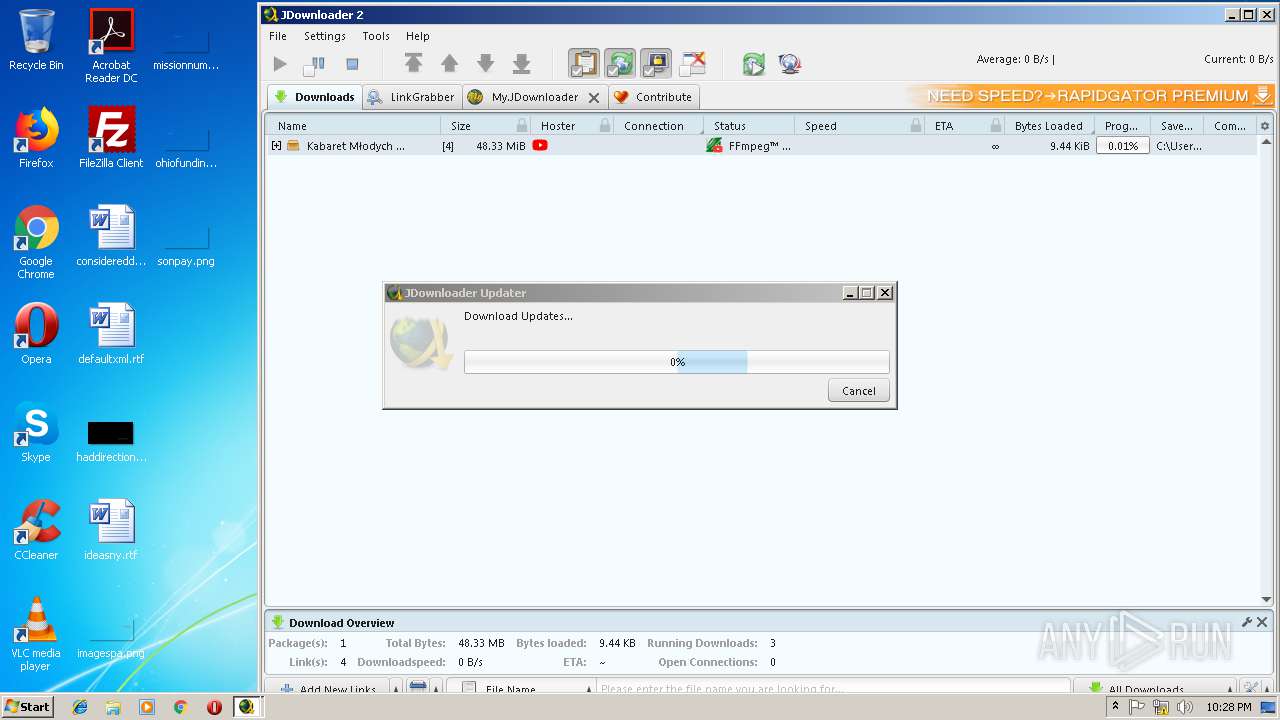
Task: Open the Recycle Bin desktop icon
Action: [36, 41]
